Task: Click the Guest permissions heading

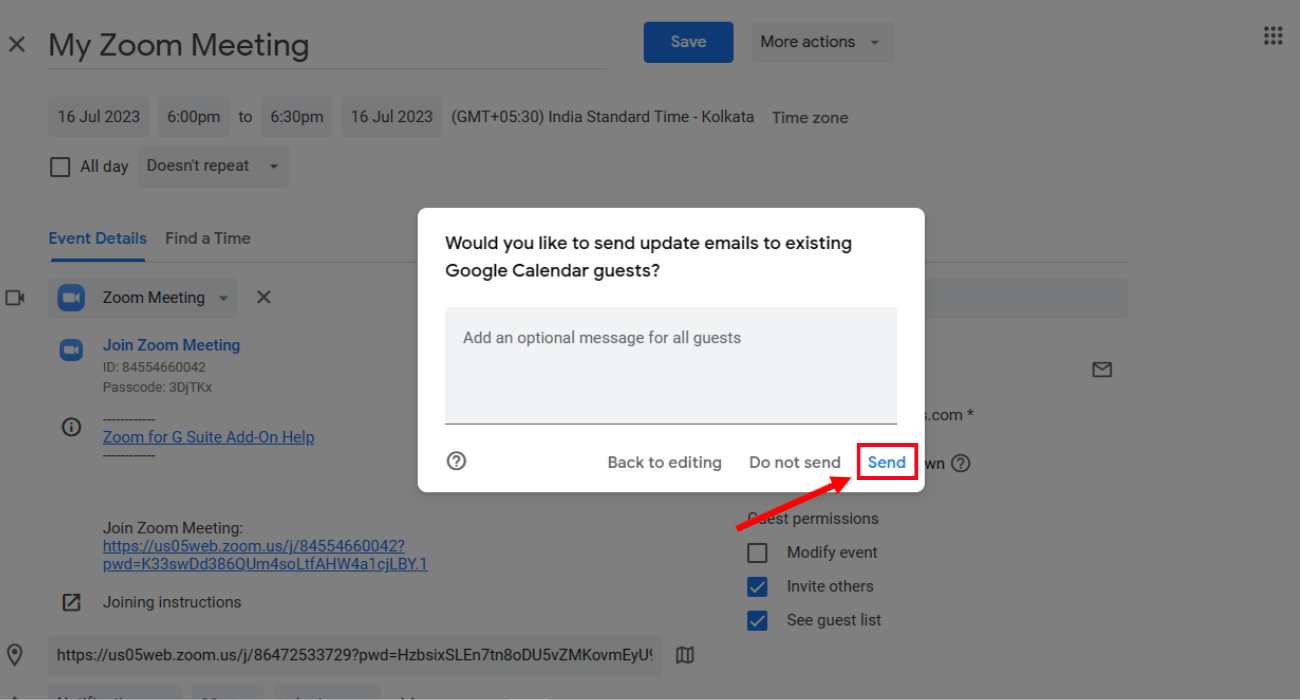Action: (x=813, y=519)
